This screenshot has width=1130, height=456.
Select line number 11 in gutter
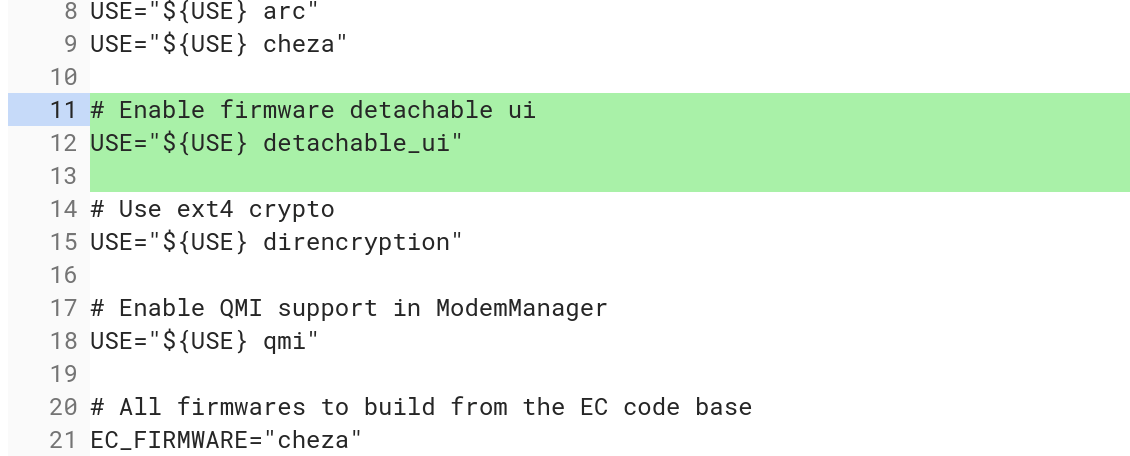coord(63,109)
